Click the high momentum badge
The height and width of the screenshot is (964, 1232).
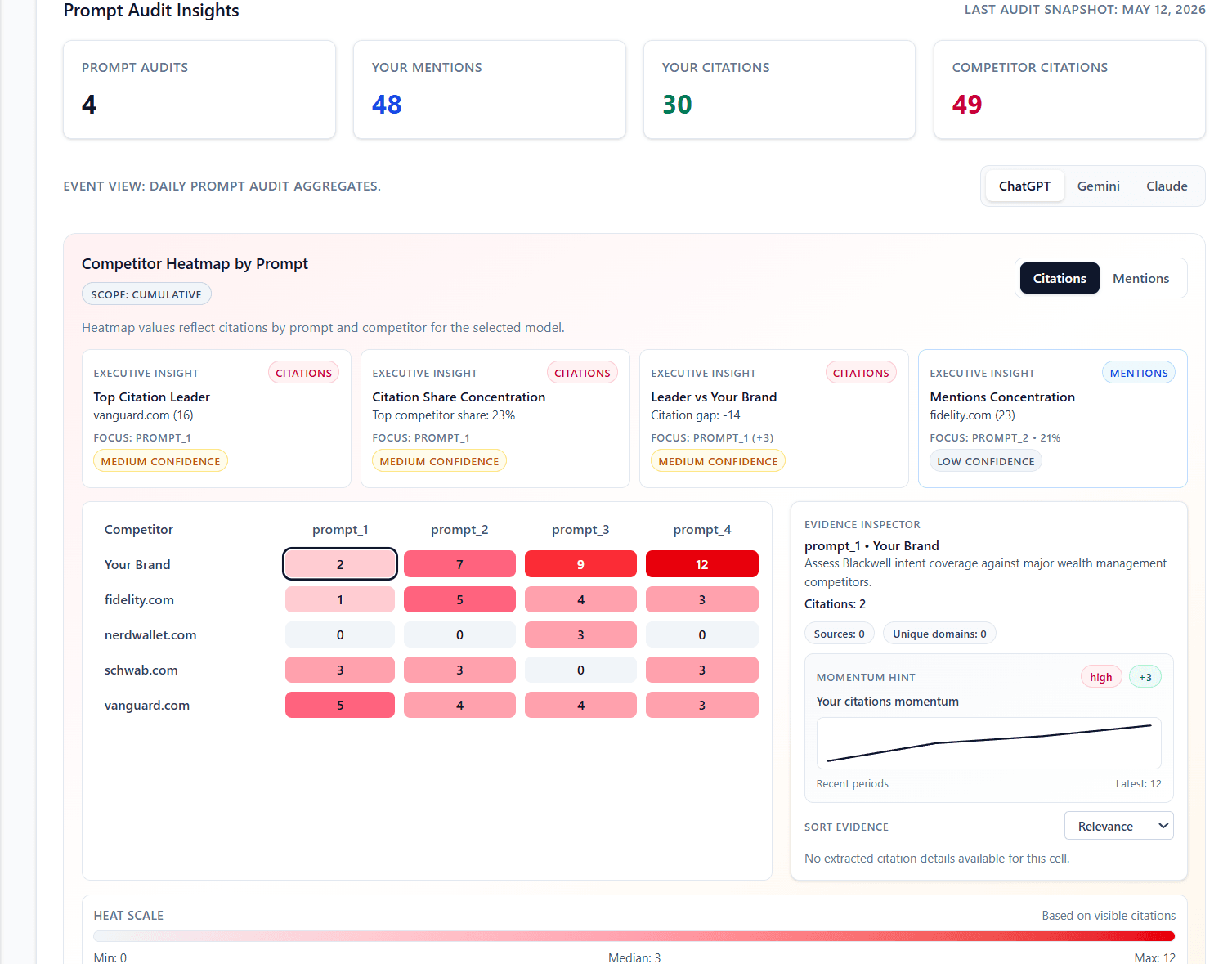[x=1100, y=677]
